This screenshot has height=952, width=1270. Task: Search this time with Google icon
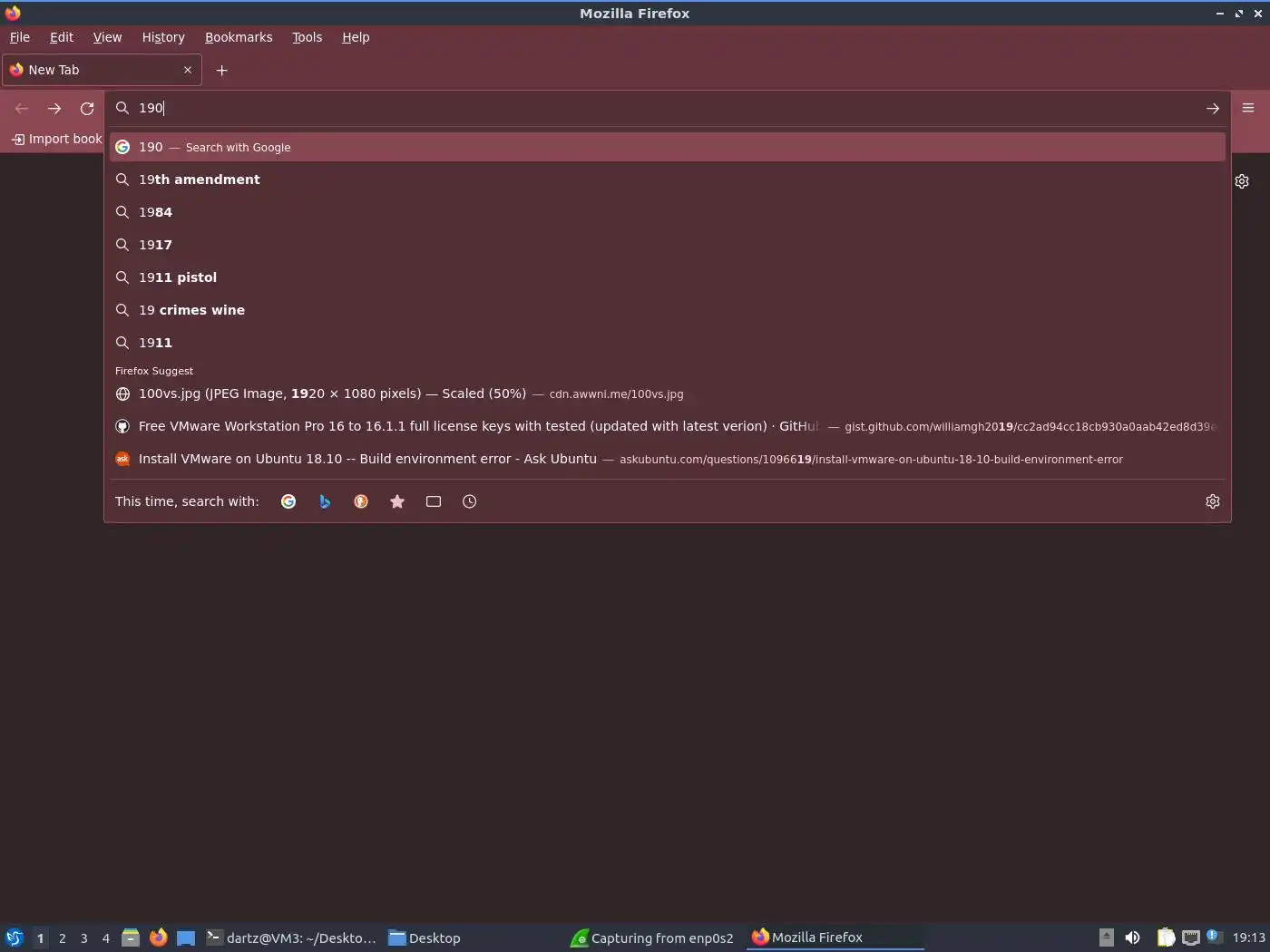click(288, 501)
